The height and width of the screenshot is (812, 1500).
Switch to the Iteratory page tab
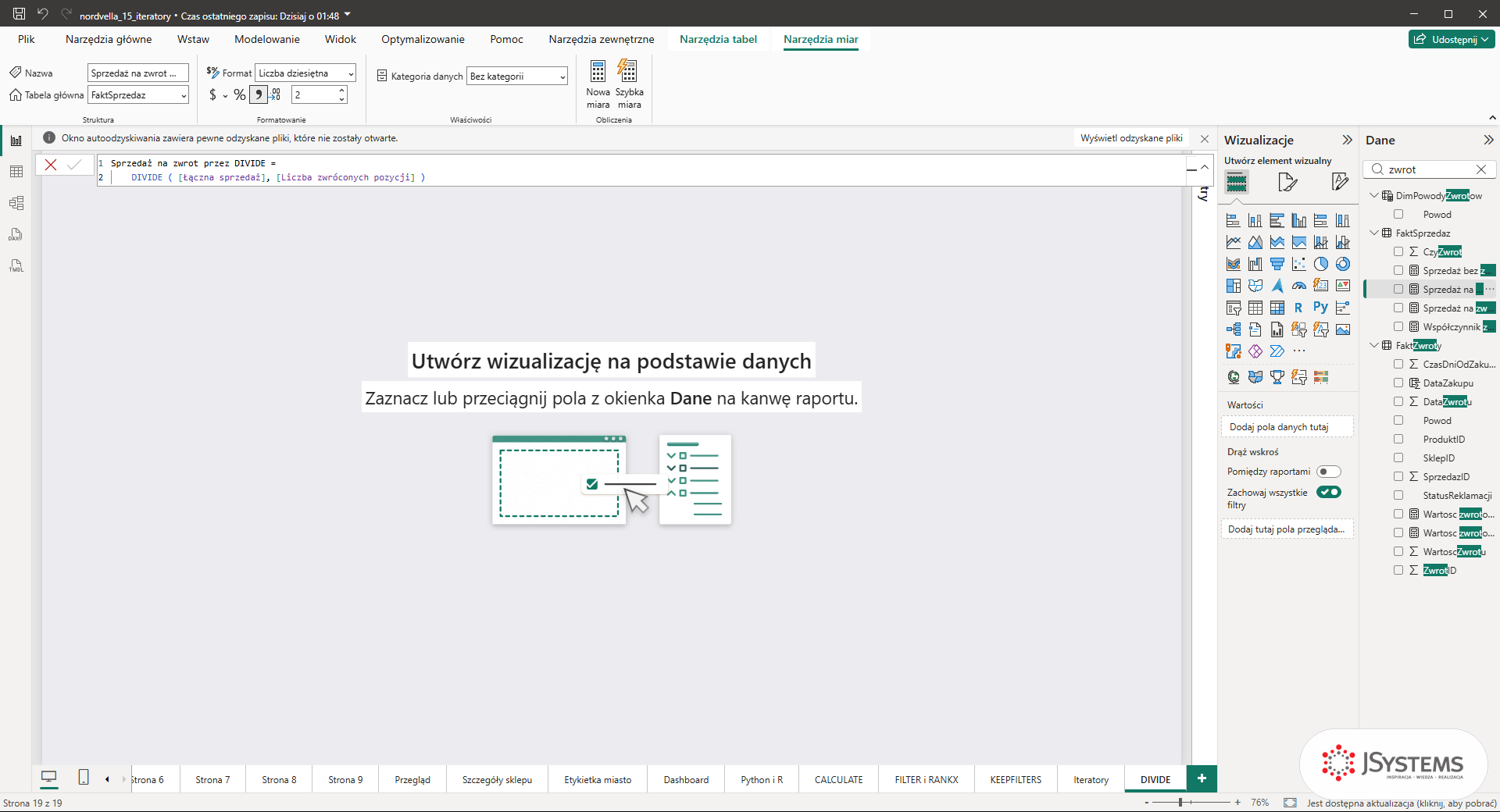(1091, 779)
